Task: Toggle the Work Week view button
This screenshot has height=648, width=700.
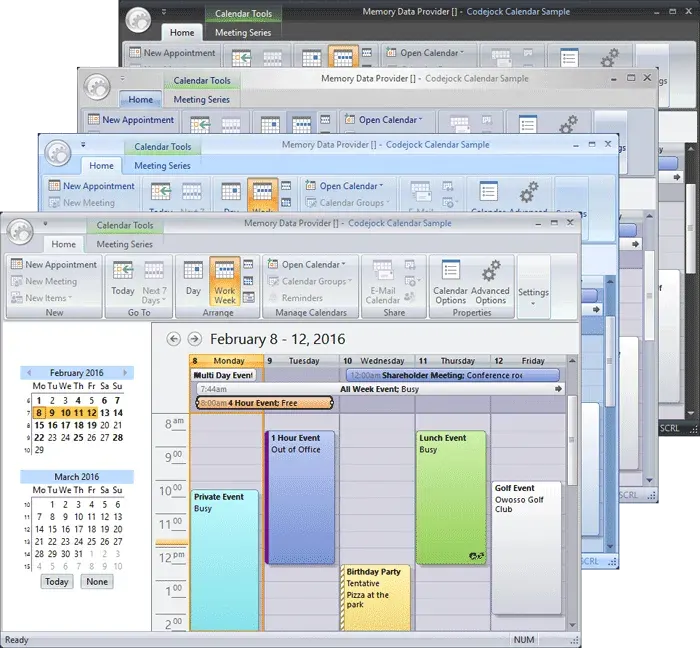Action: pos(225,281)
